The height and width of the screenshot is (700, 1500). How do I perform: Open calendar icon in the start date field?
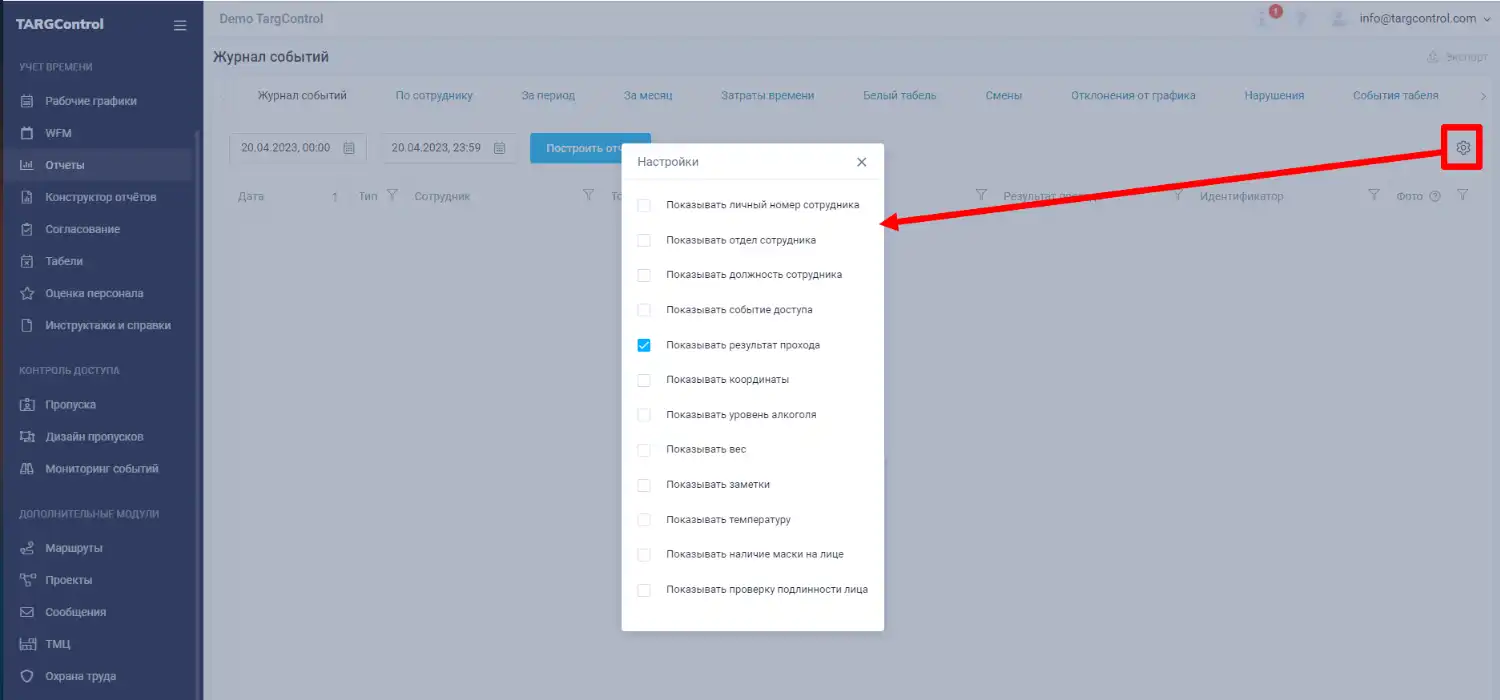pyautogui.click(x=349, y=148)
